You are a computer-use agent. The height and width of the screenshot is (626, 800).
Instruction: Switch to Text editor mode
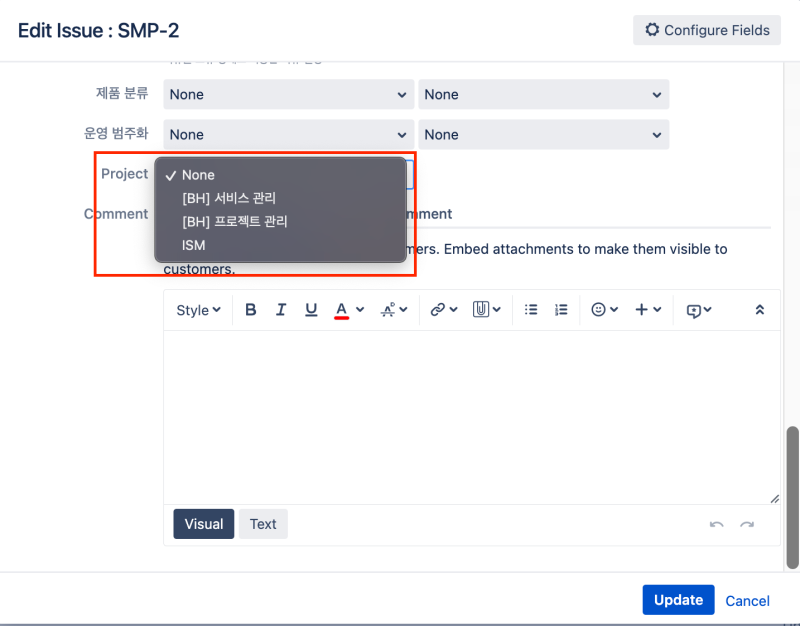coord(263,524)
